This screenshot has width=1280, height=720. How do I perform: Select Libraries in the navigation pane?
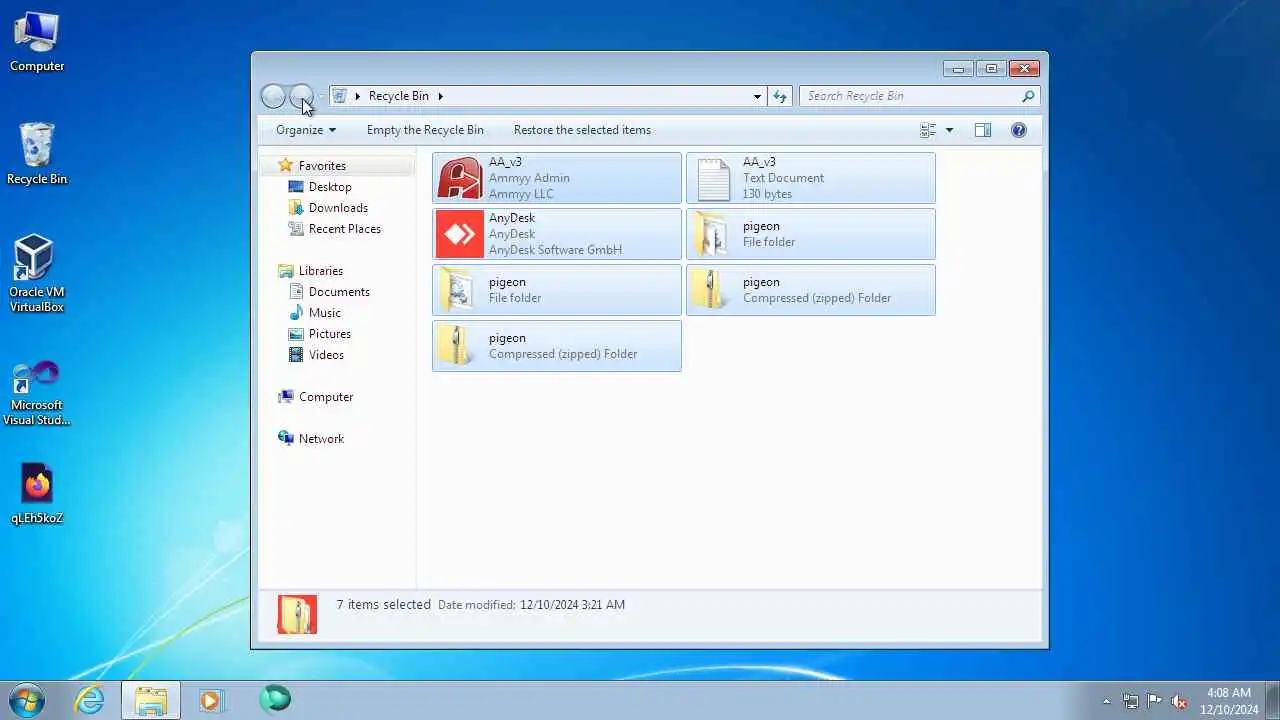320,271
